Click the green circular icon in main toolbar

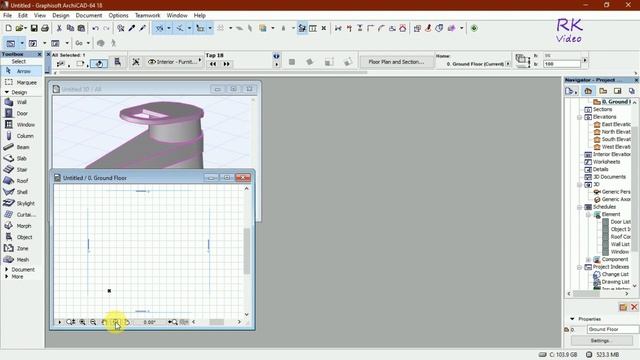pyautogui.click(x=474, y=28)
